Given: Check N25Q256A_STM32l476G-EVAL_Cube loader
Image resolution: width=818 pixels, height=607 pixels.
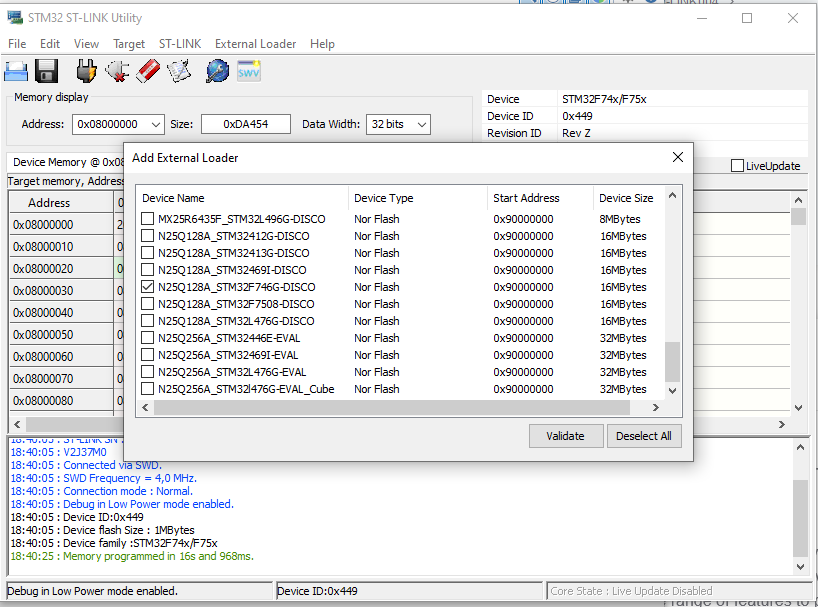Looking at the screenshot, I should point(148,389).
